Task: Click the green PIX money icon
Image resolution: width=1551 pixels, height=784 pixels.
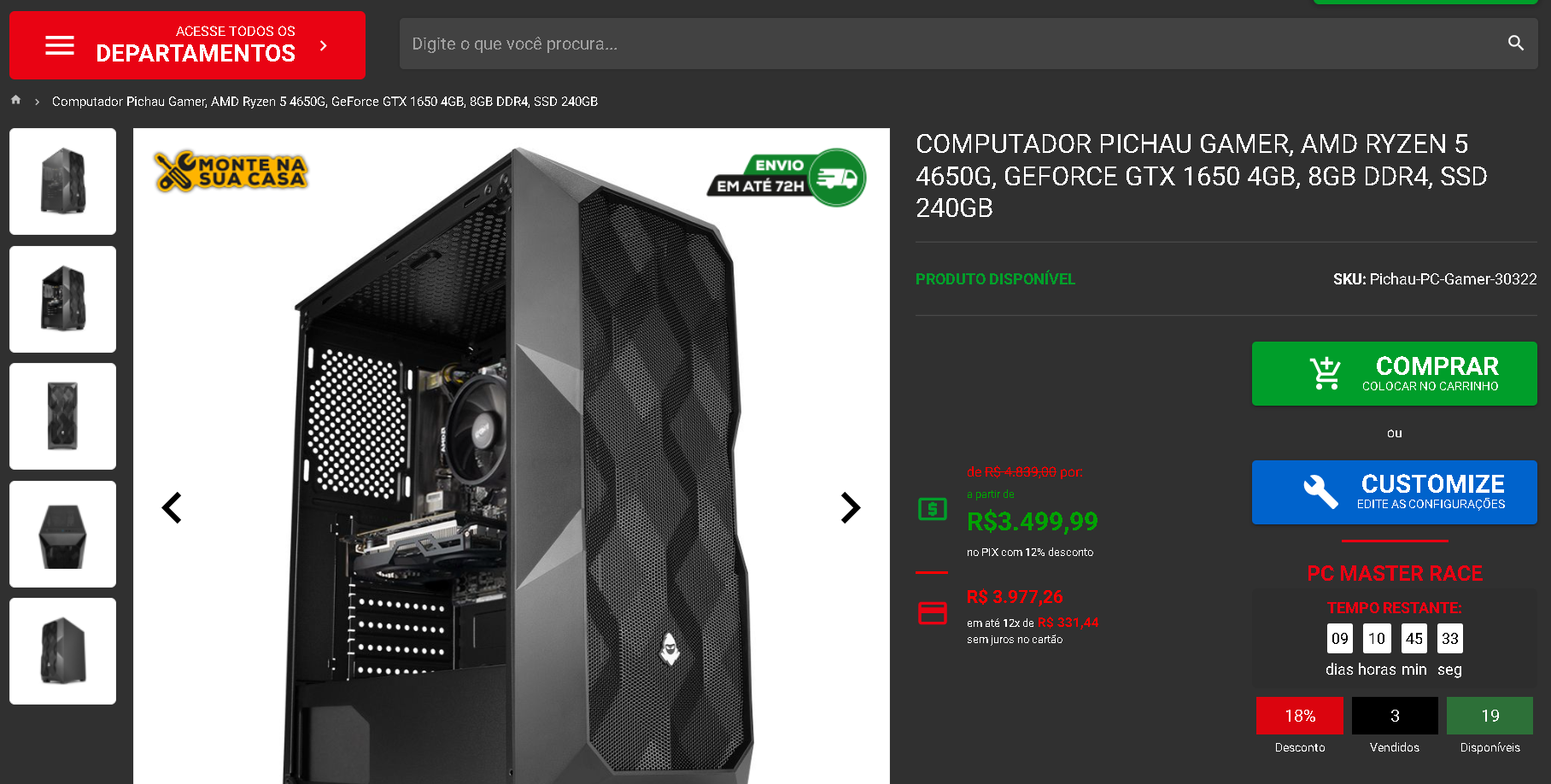Action: pyautogui.click(x=933, y=510)
